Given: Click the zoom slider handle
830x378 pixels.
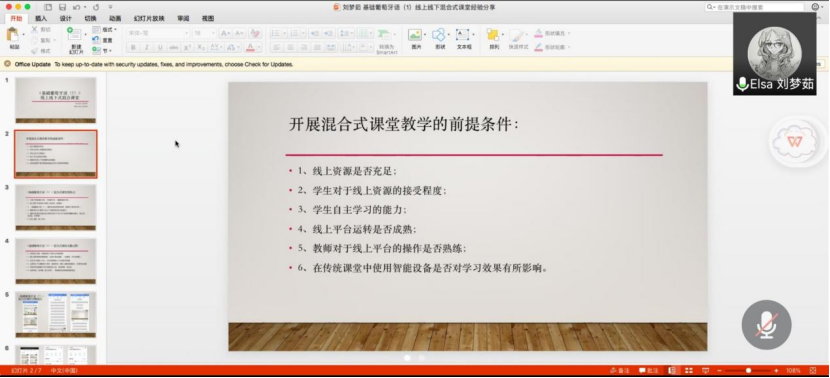Looking at the screenshot, I should coord(748,371).
